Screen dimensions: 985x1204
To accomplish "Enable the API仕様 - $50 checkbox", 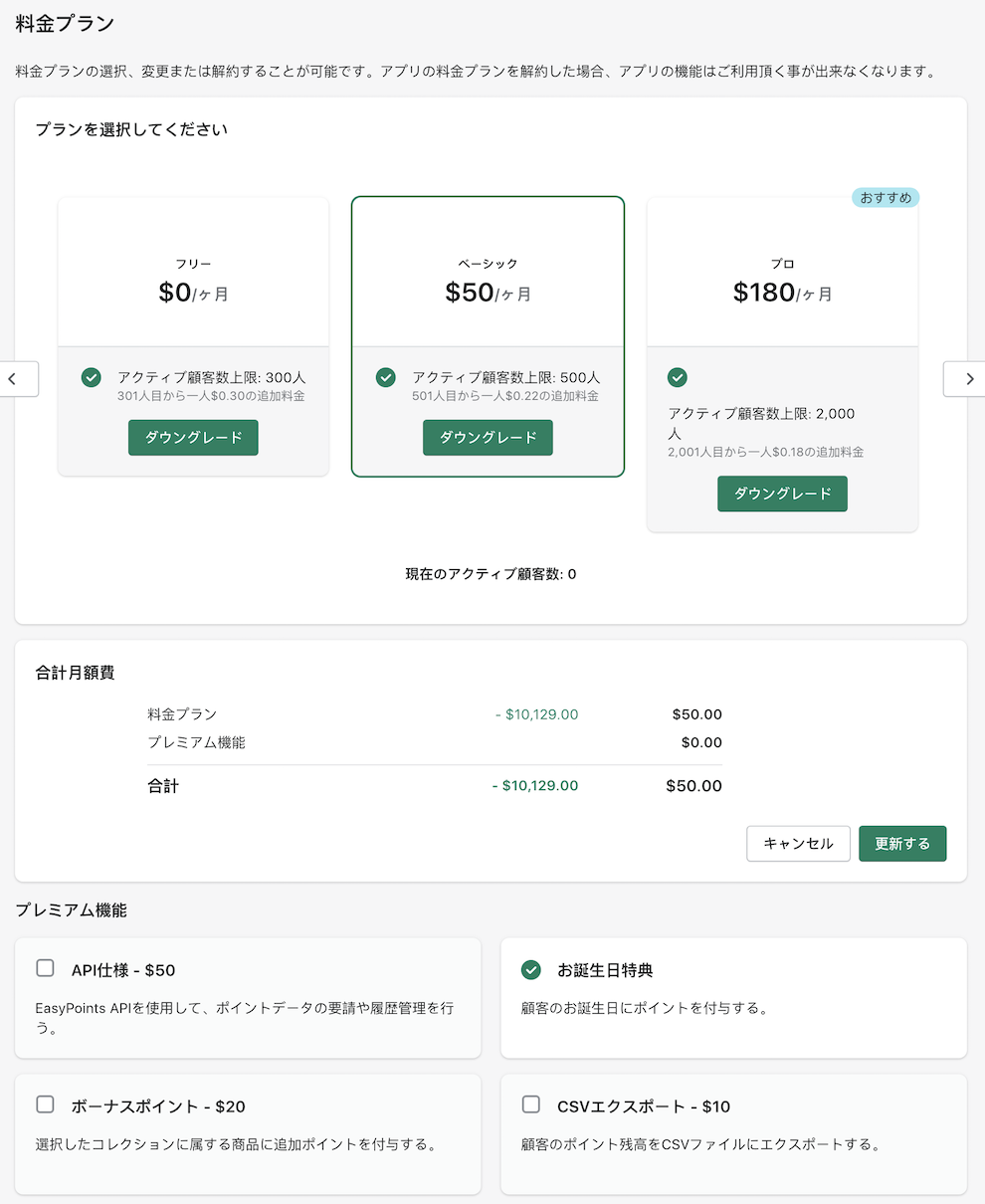I will click(x=44, y=967).
